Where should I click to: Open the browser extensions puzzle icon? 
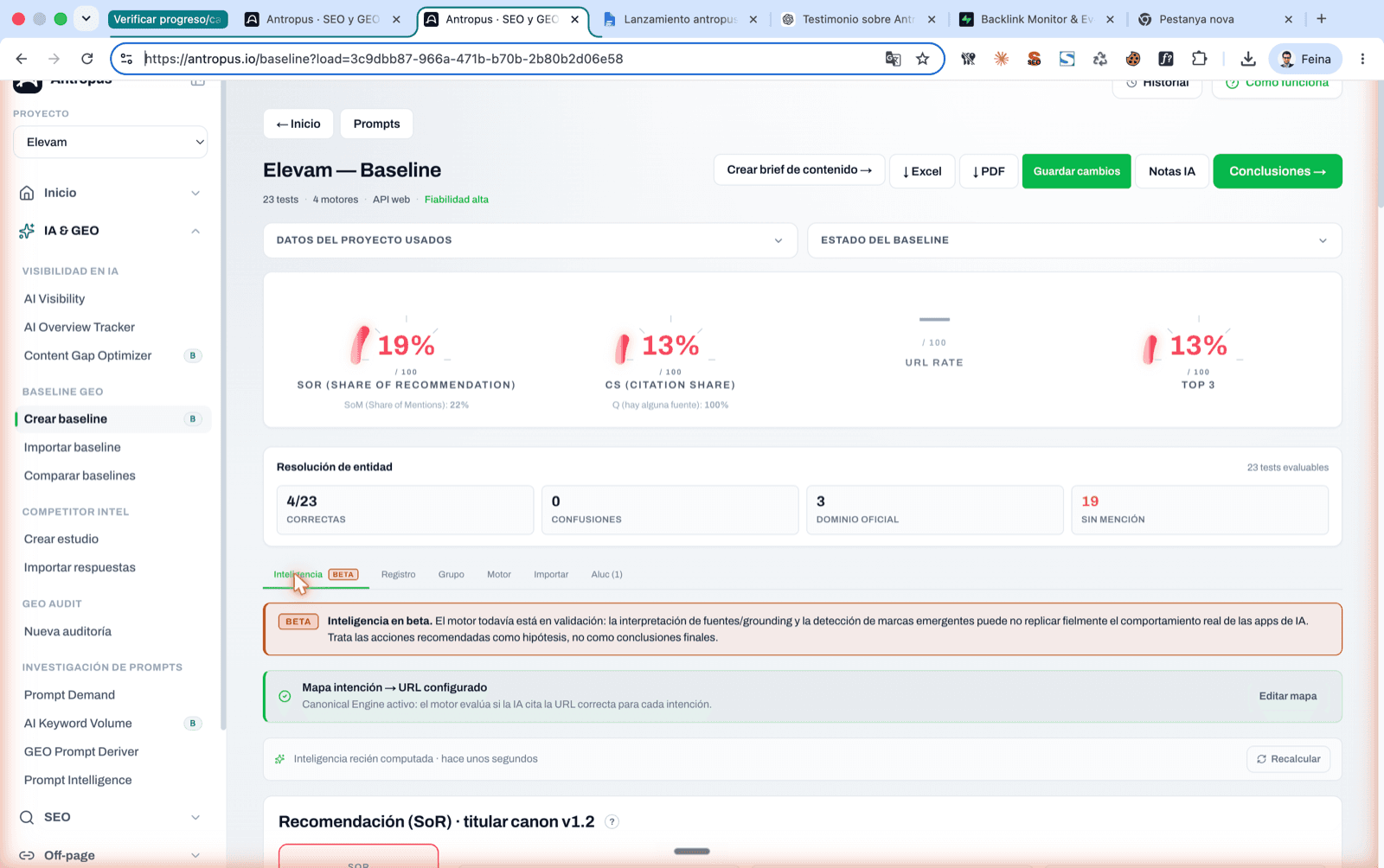click(1199, 59)
